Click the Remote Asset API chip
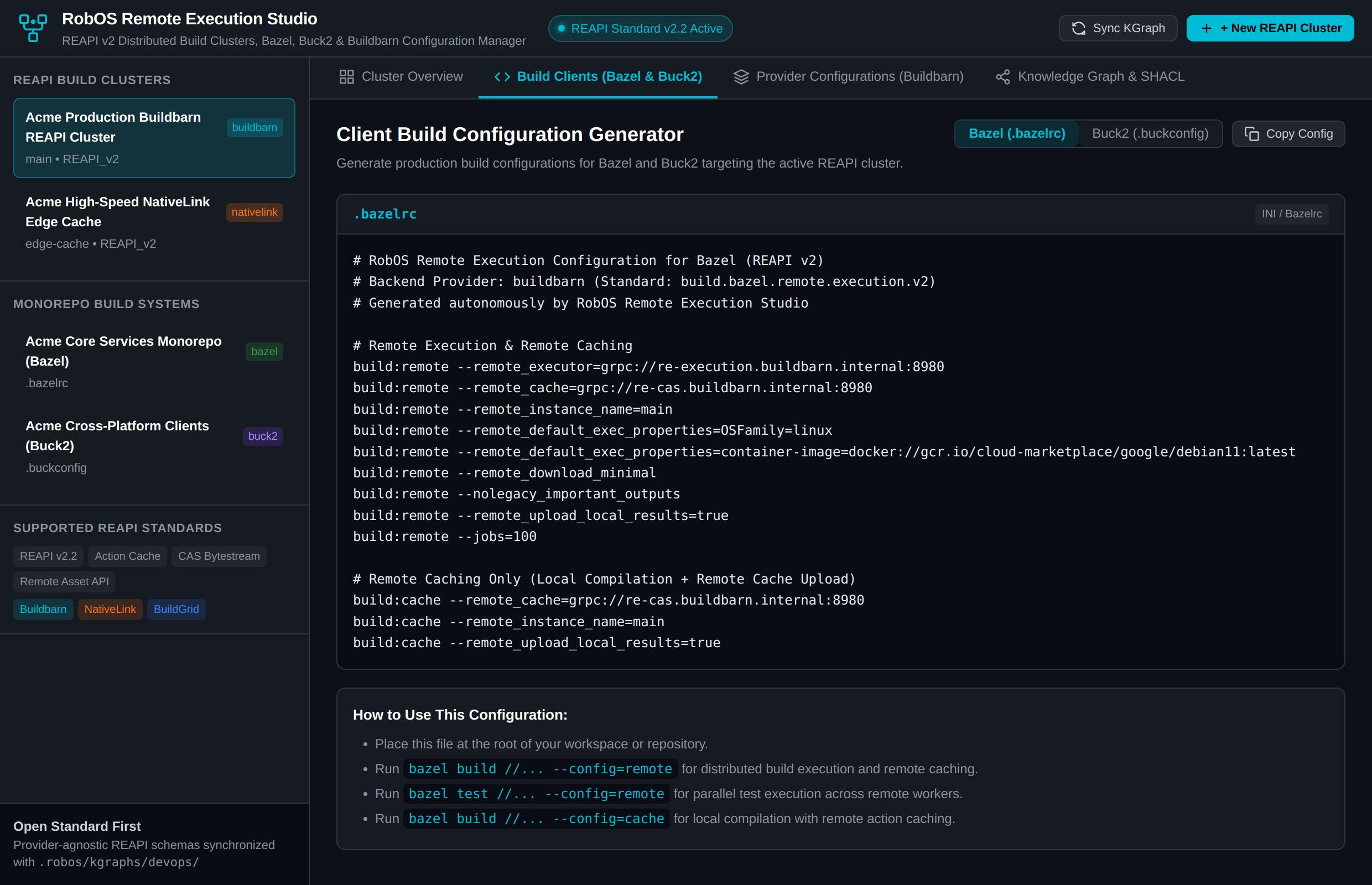Screen dimensions: 1372x885 (64, 581)
